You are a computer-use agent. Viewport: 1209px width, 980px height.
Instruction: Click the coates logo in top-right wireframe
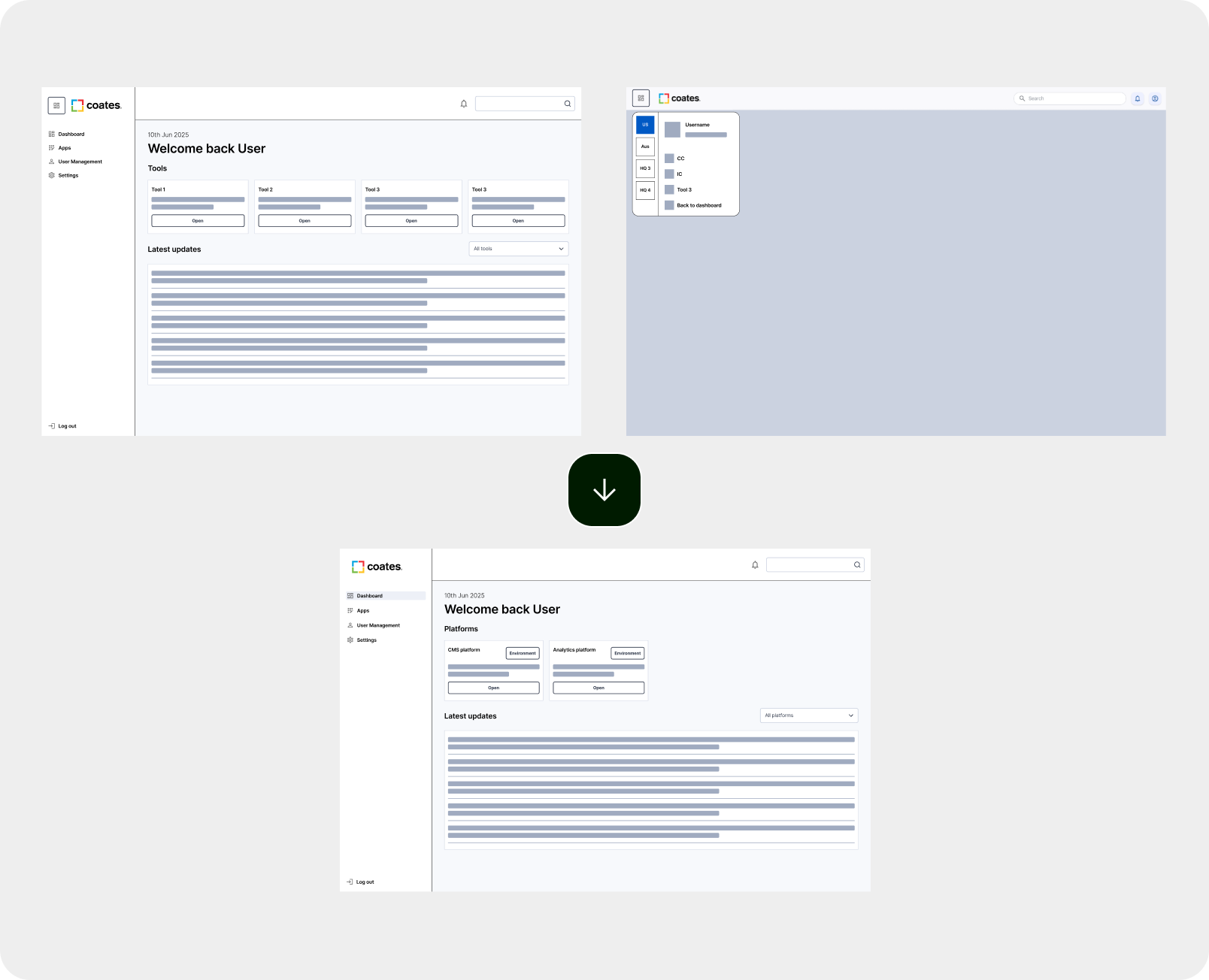pos(680,98)
